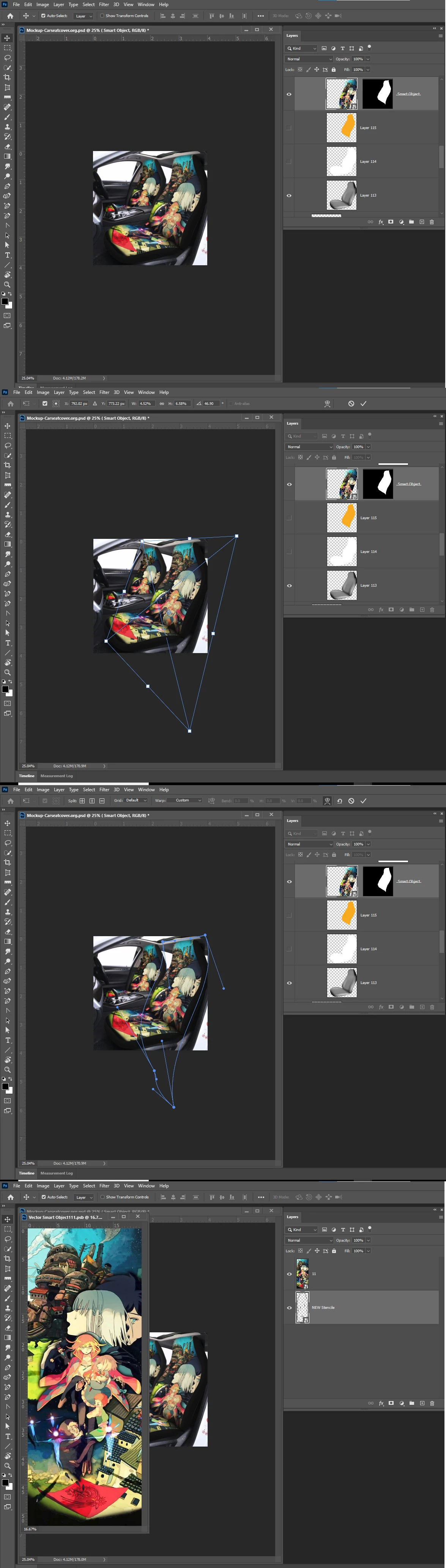The image size is (446, 1568).
Task: Open the Kind dropdown in the psb screenshot
Action: click(302, 1230)
